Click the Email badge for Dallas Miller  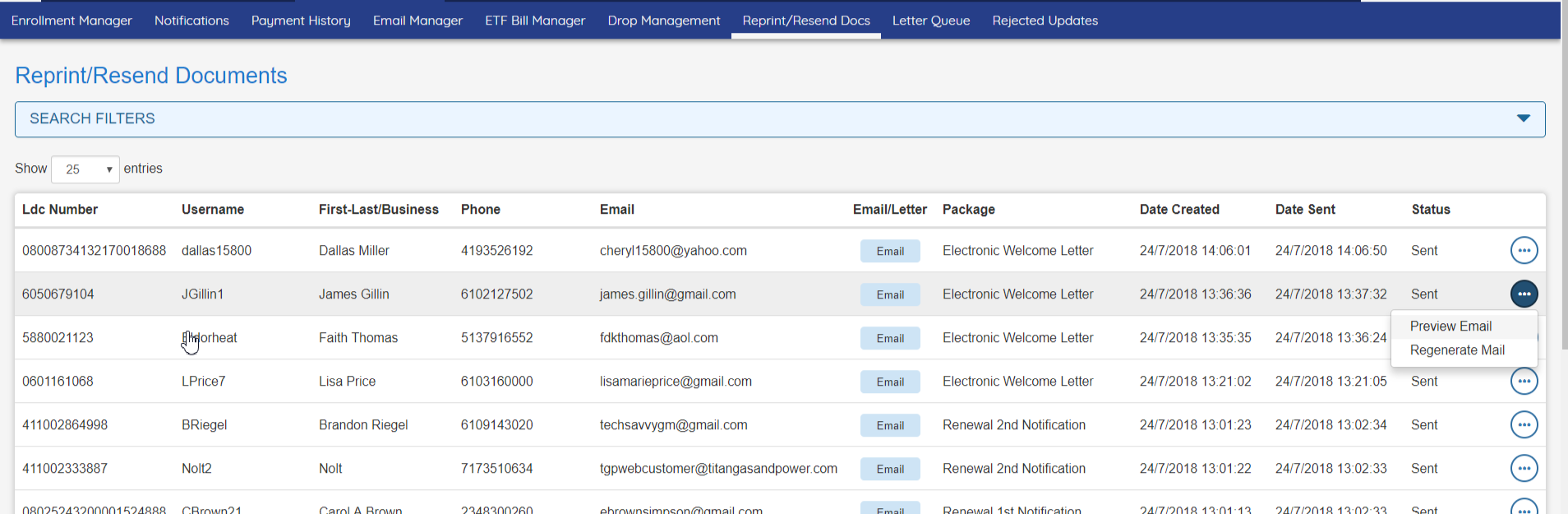point(890,251)
